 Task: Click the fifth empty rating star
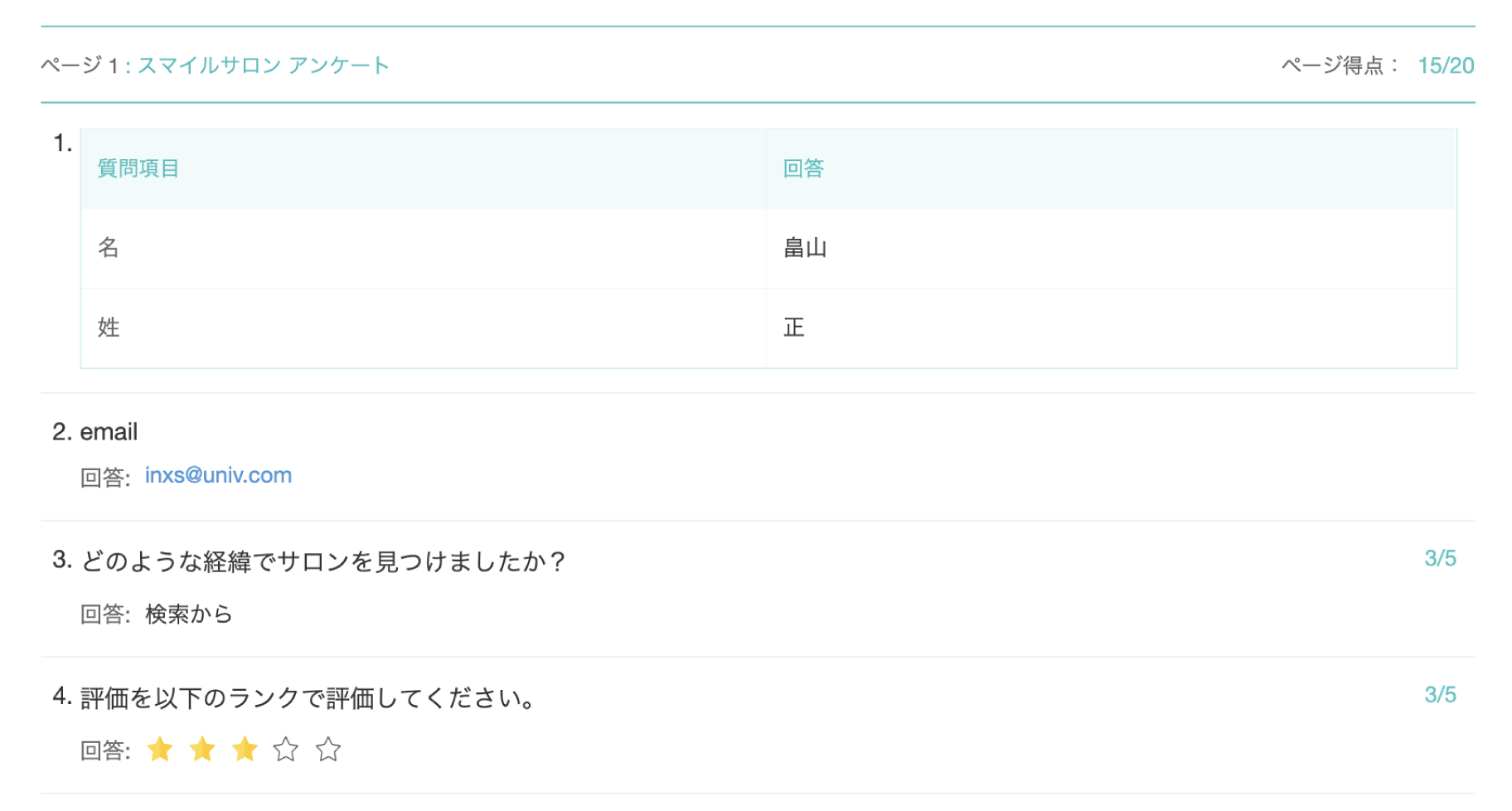click(328, 750)
